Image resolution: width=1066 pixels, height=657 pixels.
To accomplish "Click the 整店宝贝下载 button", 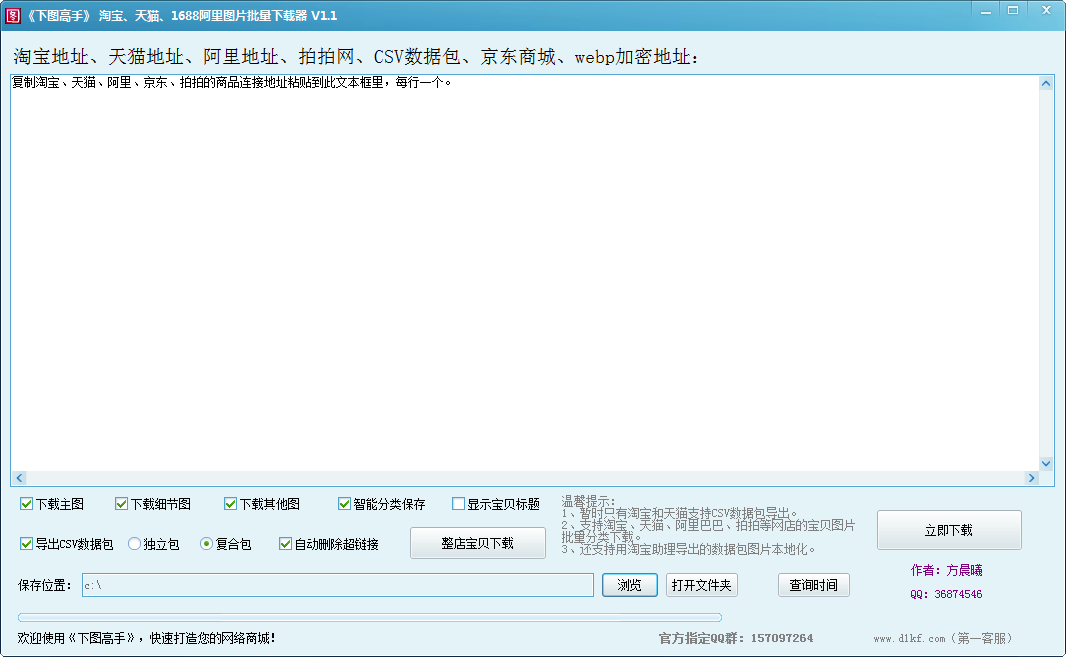I will pos(477,543).
